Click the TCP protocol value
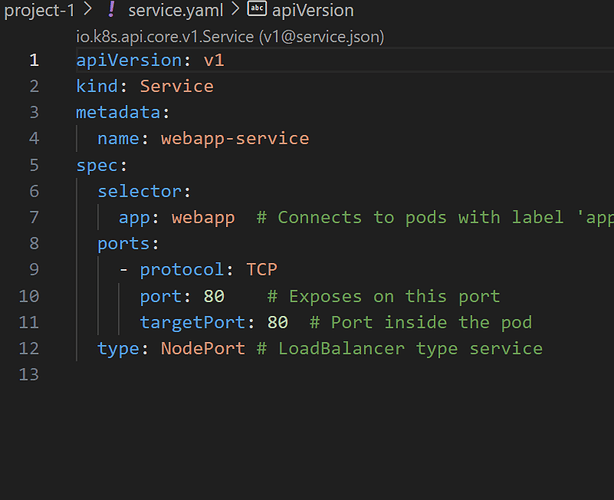The image size is (614, 500). click(261, 270)
